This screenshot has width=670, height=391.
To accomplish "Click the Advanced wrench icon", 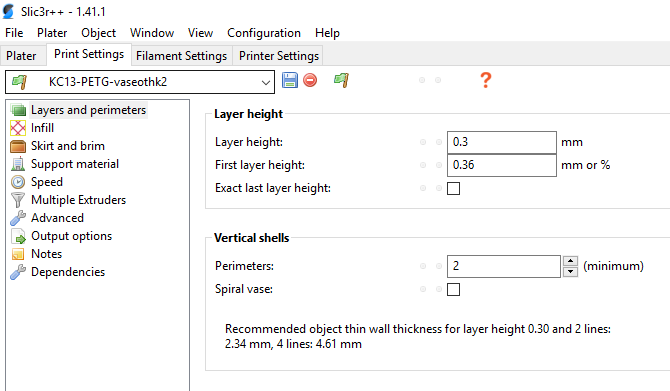I will pos(18,218).
